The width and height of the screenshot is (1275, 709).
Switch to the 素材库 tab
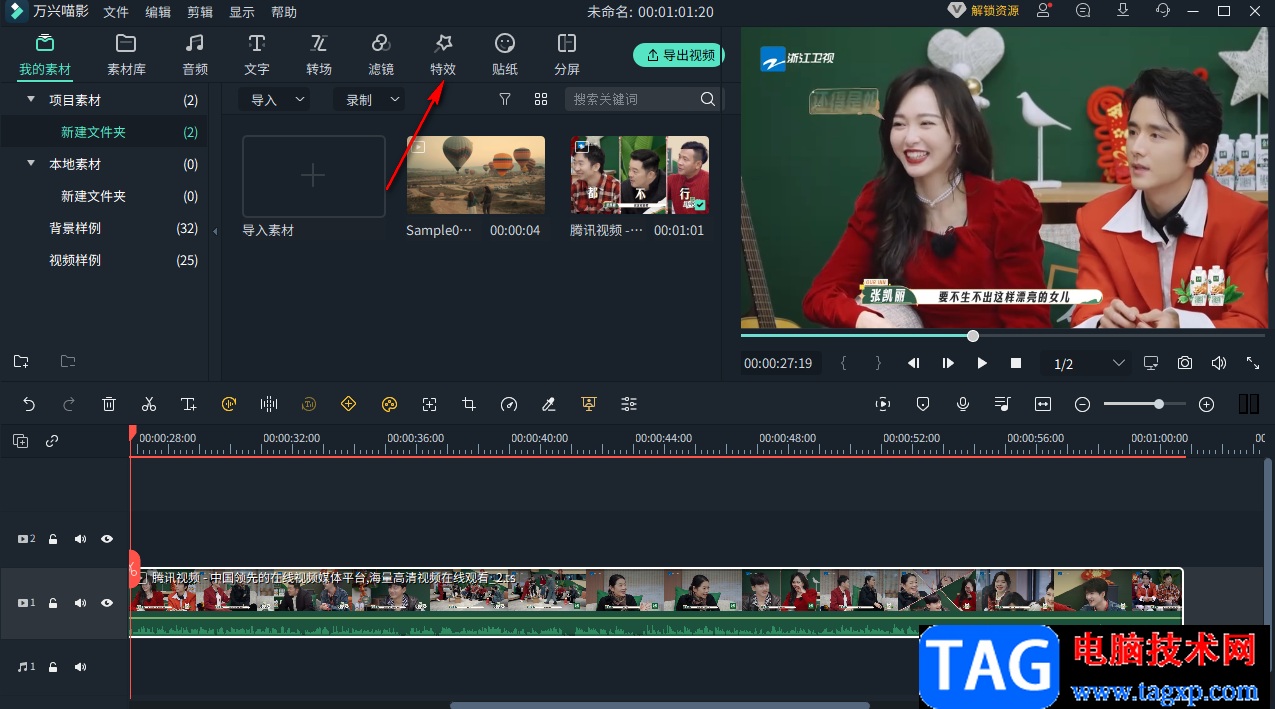click(x=126, y=55)
